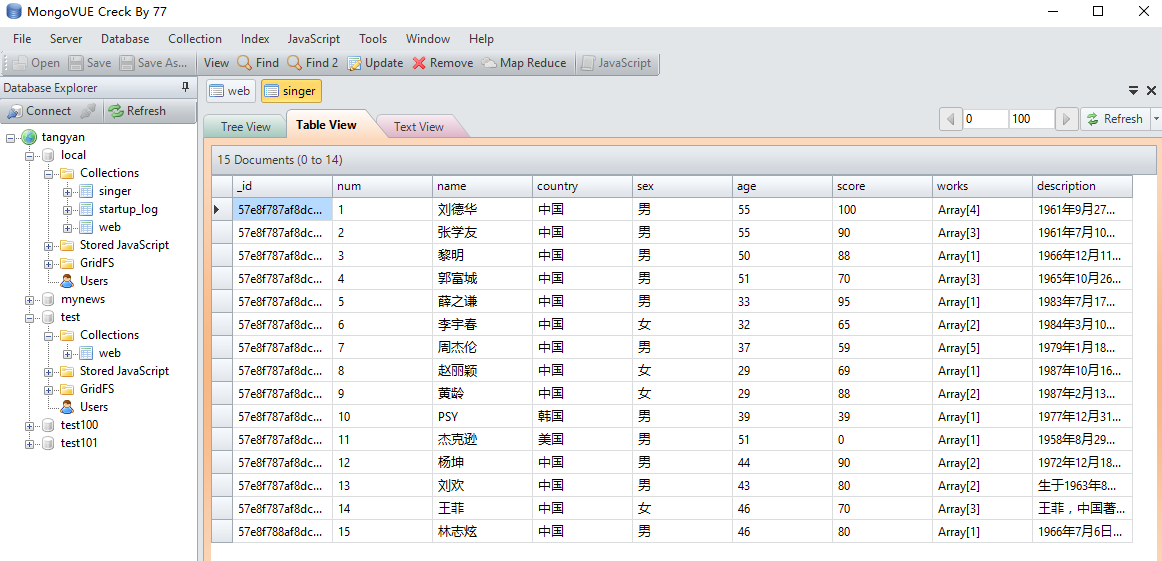1162x561 pixels.
Task: Open the File menu
Action: 22,39
